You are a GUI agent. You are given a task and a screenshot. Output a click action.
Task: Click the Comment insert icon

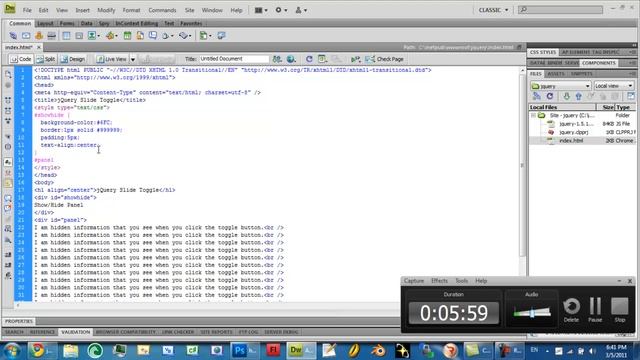click(153, 36)
